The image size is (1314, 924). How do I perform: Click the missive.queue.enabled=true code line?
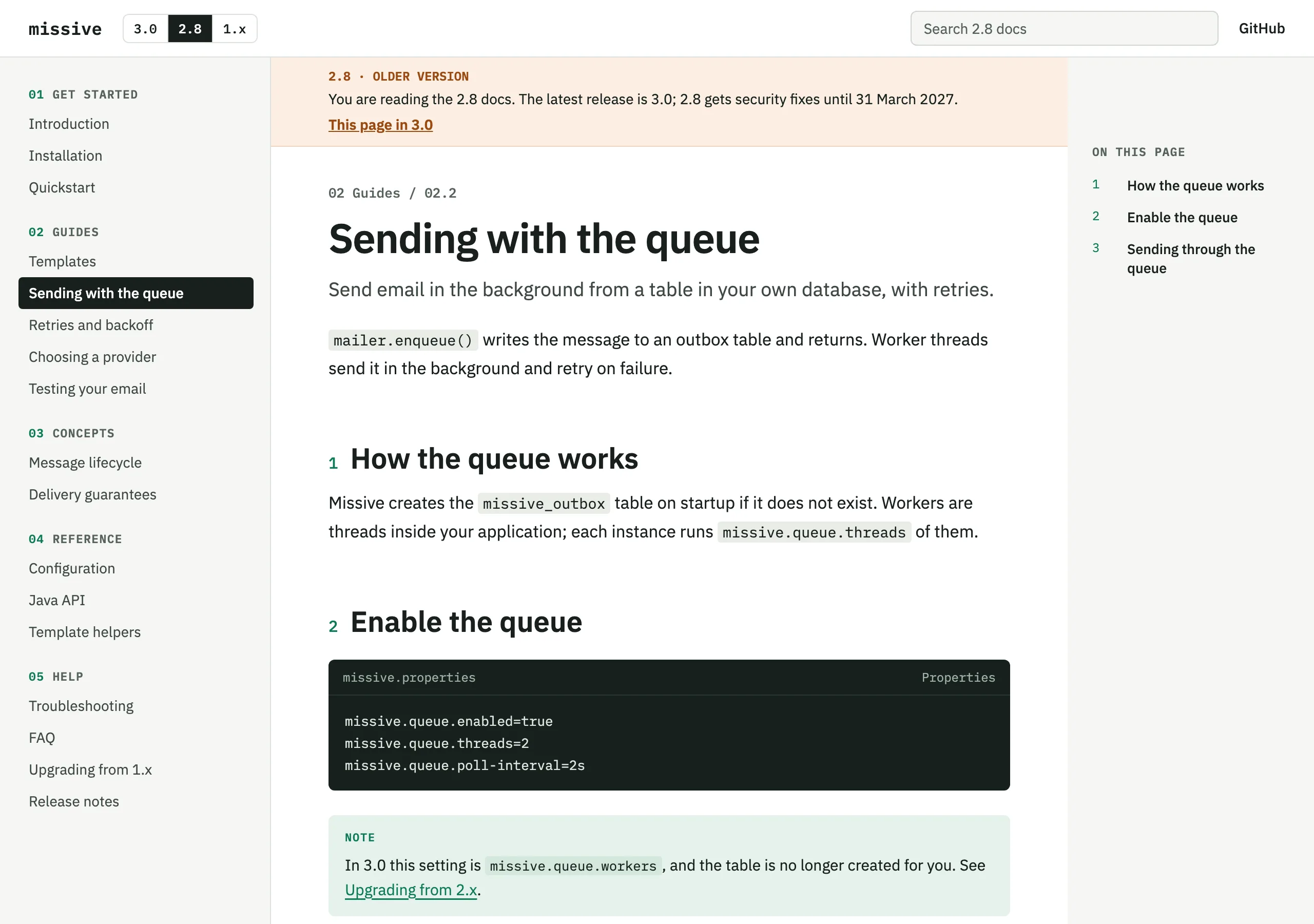point(449,721)
